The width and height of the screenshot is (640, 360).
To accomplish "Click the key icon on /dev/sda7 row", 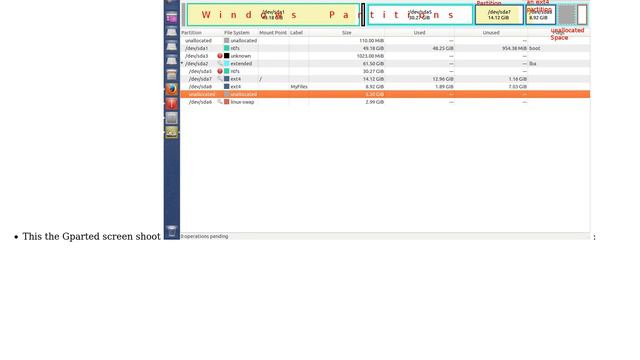I will pyautogui.click(x=220, y=79).
